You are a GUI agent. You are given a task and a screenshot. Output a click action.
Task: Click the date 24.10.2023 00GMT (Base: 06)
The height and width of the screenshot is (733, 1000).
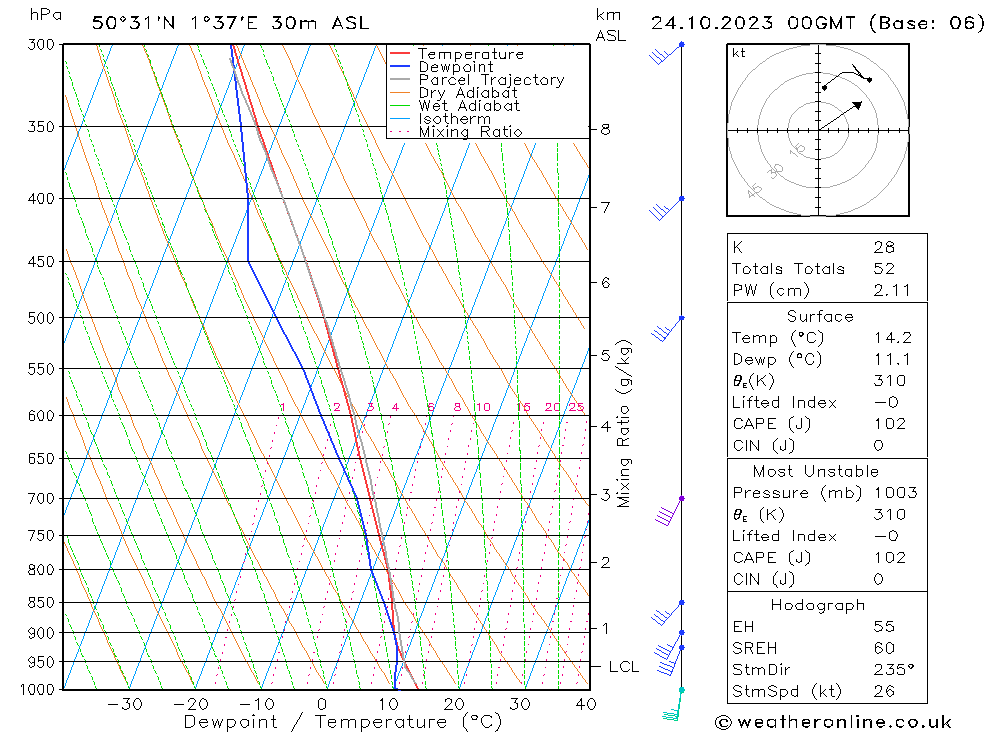(x=818, y=23)
